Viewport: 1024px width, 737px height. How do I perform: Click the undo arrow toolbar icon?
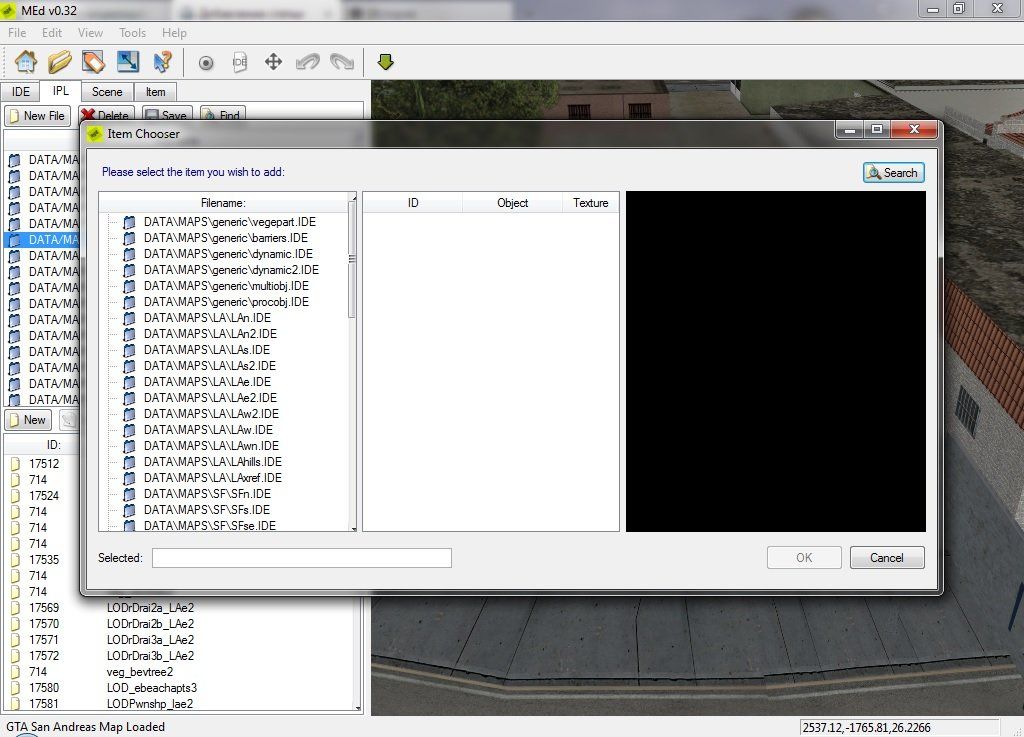(x=308, y=62)
